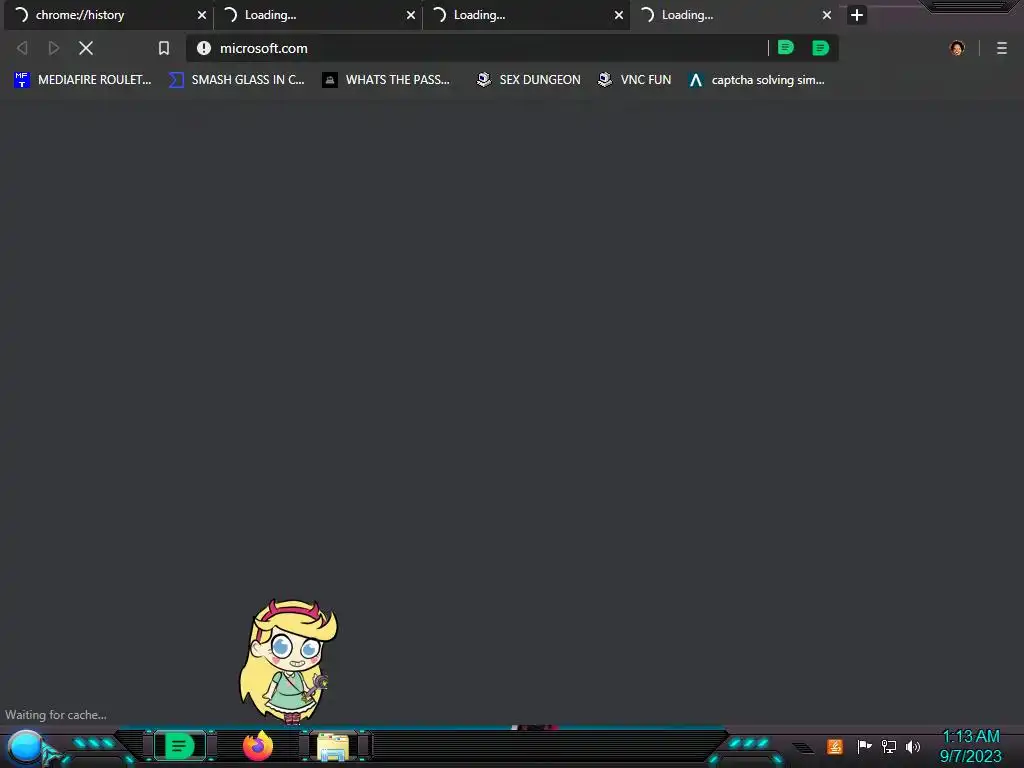The image size is (1024, 768).
Task: Stop loading the page with X button
Action: pos(86,48)
